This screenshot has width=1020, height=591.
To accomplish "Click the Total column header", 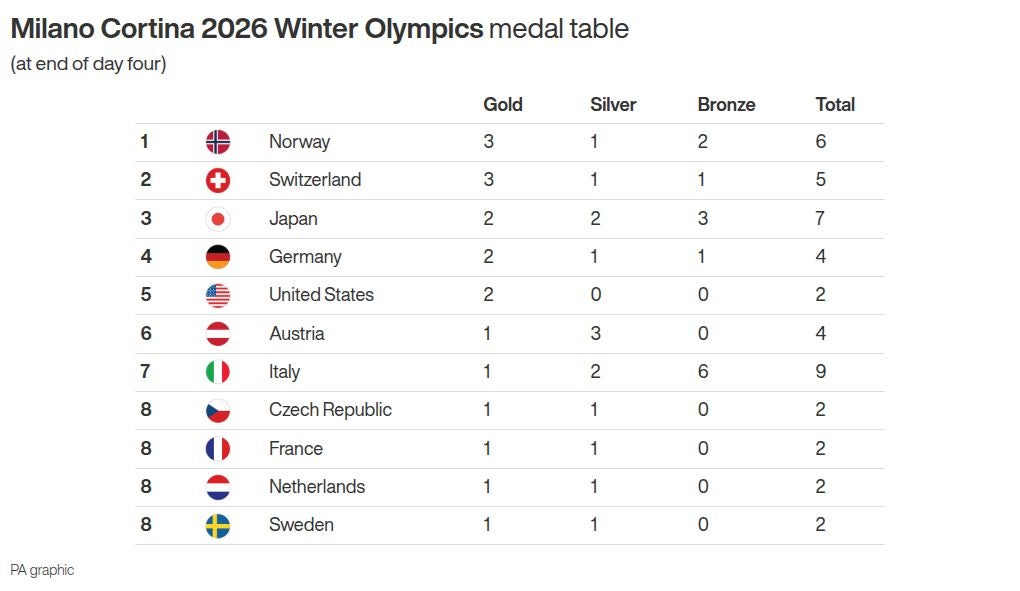I will pyautogui.click(x=835, y=104).
